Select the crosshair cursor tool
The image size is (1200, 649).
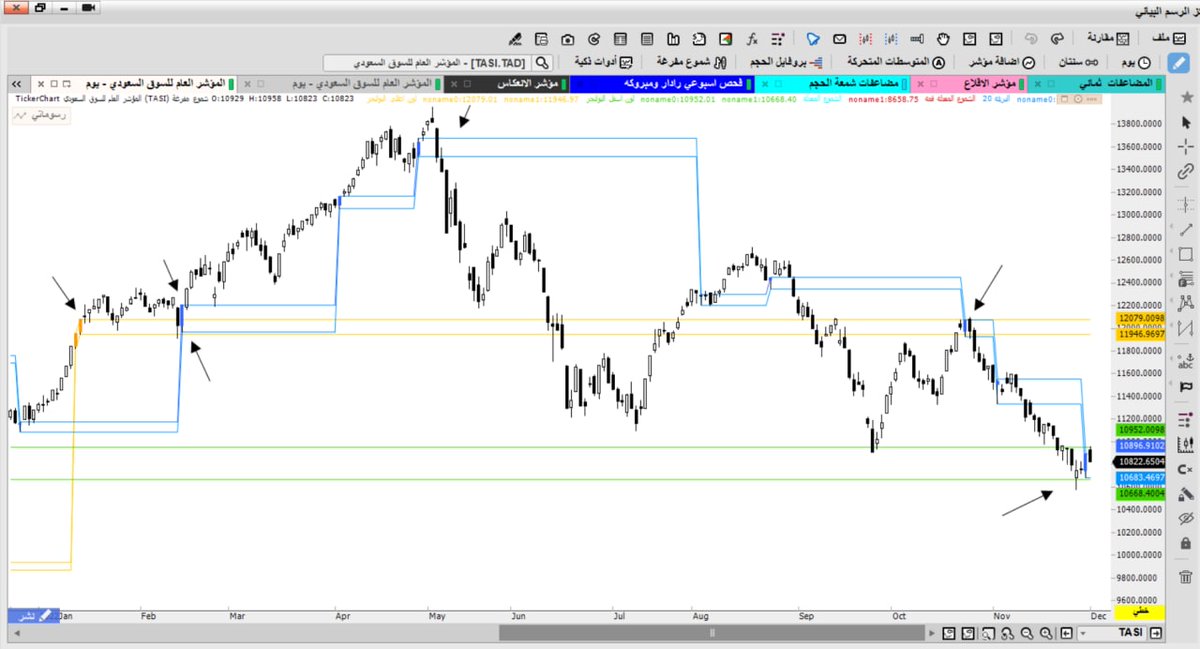tap(1185, 146)
